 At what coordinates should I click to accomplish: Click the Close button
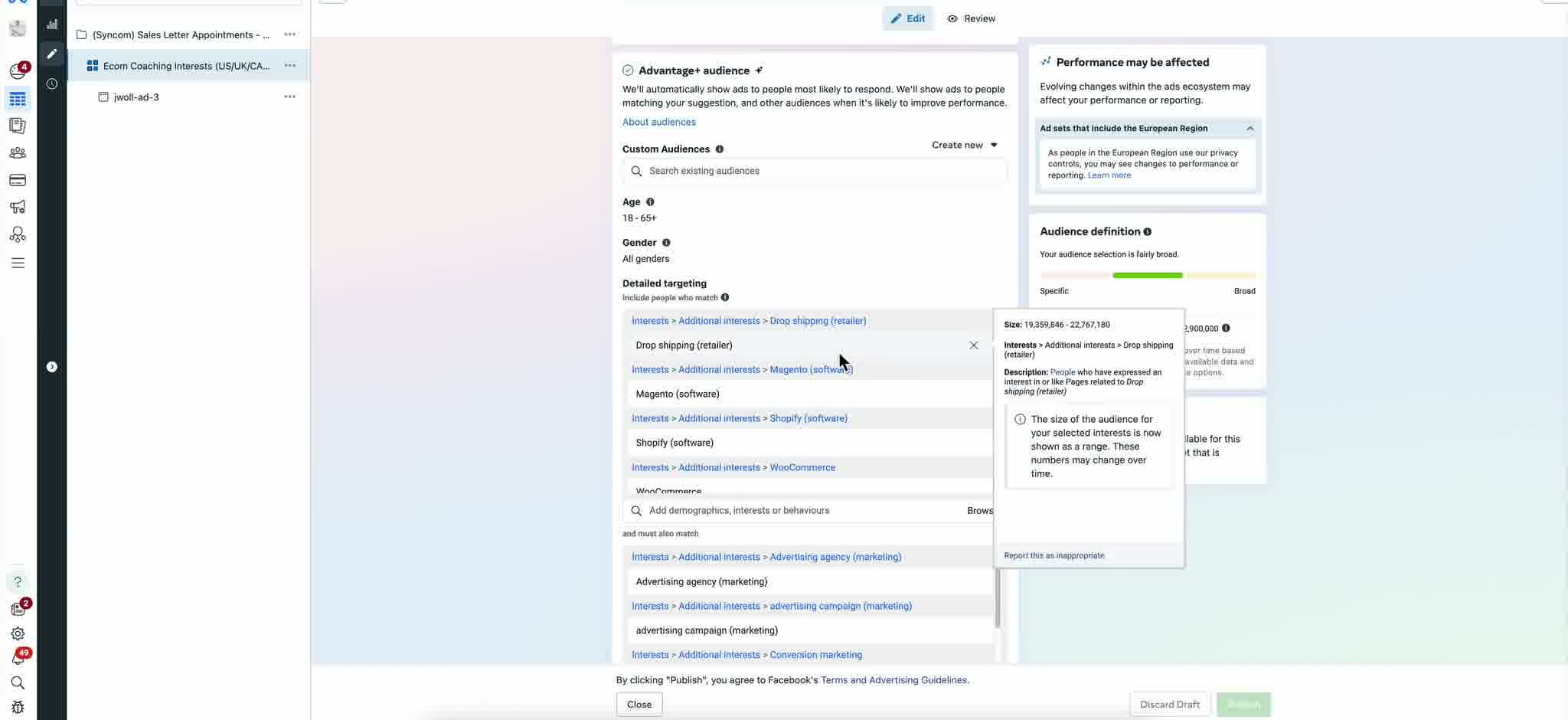[639, 705]
